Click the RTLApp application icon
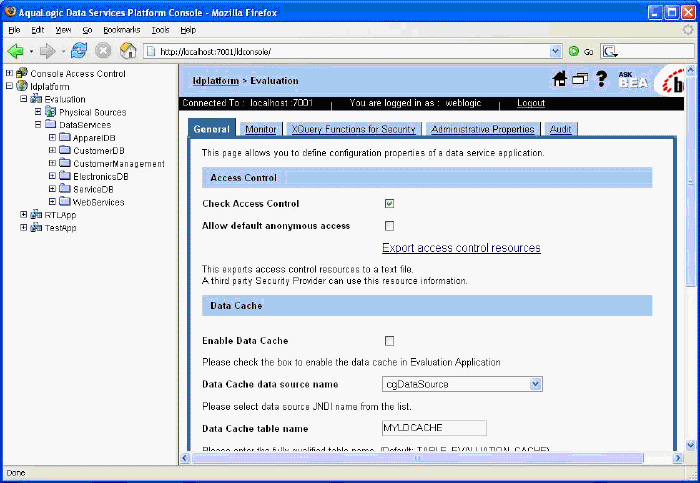The image size is (700, 483). point(36,215)
